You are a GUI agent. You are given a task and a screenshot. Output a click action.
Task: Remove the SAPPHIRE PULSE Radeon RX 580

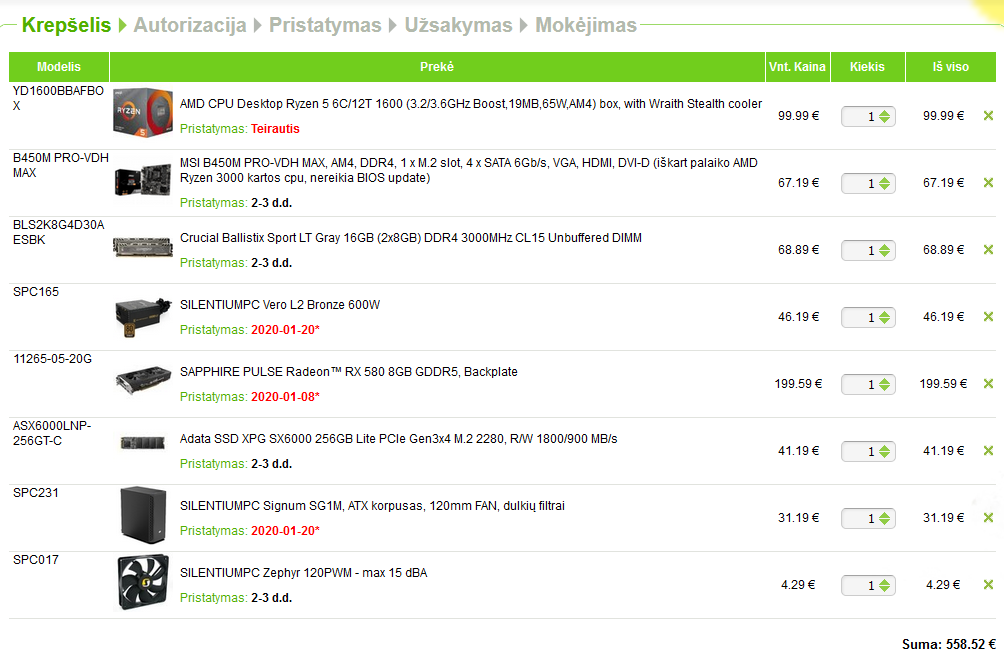(x=988, y=384)
